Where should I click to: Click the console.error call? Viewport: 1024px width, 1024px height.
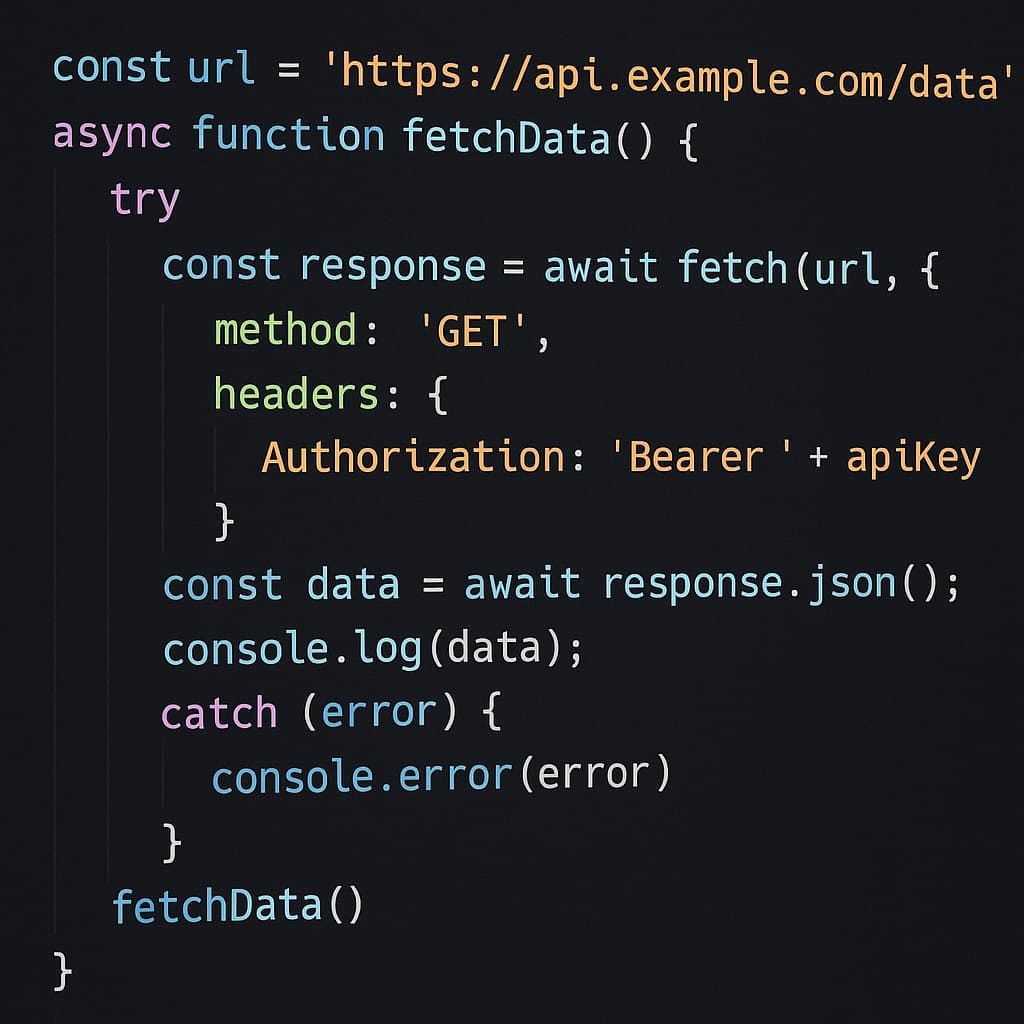[441, 775]
